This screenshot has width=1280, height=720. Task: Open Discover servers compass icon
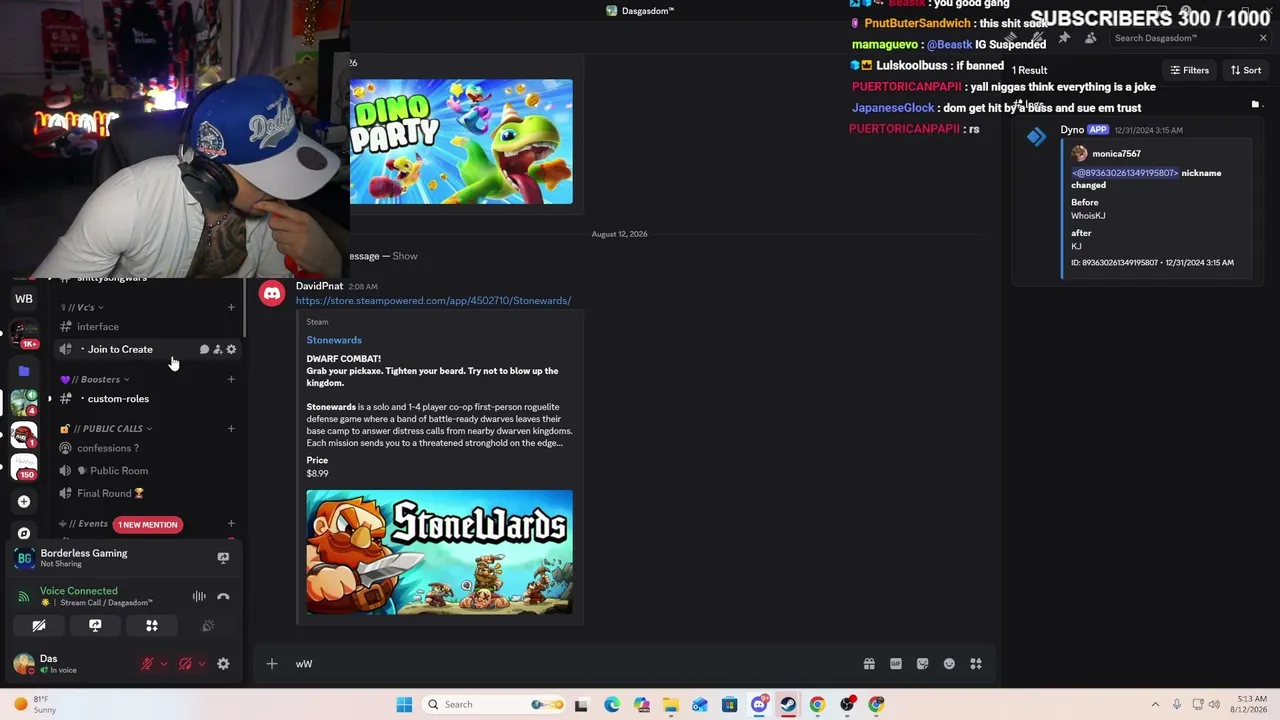click(x=24, y=533)
